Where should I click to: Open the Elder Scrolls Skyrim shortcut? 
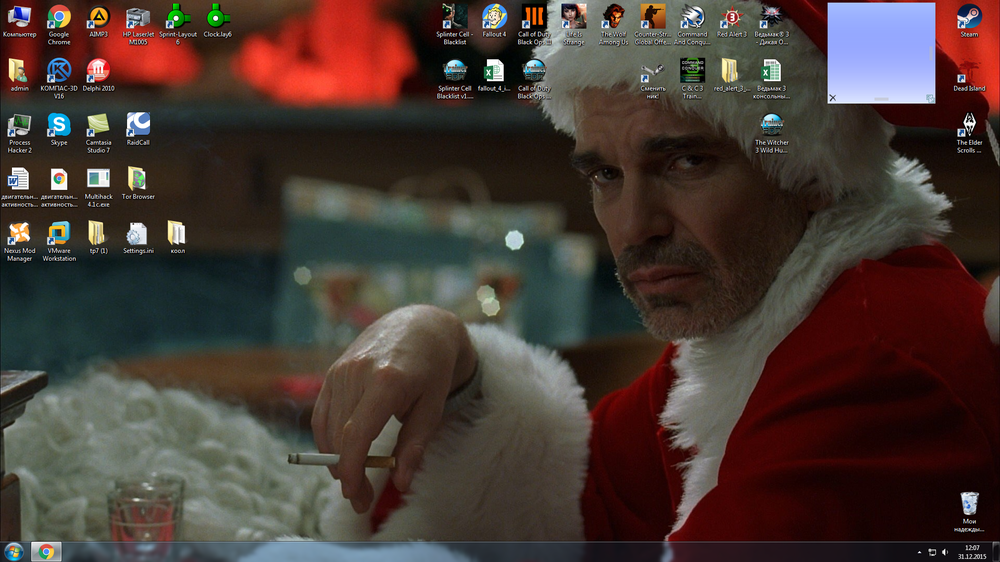(x=968, y=126)
